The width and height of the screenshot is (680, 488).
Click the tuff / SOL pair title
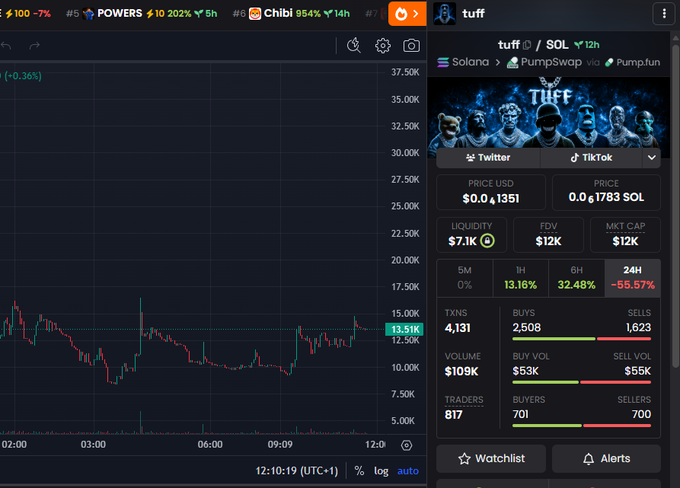[x=533, y=45]
